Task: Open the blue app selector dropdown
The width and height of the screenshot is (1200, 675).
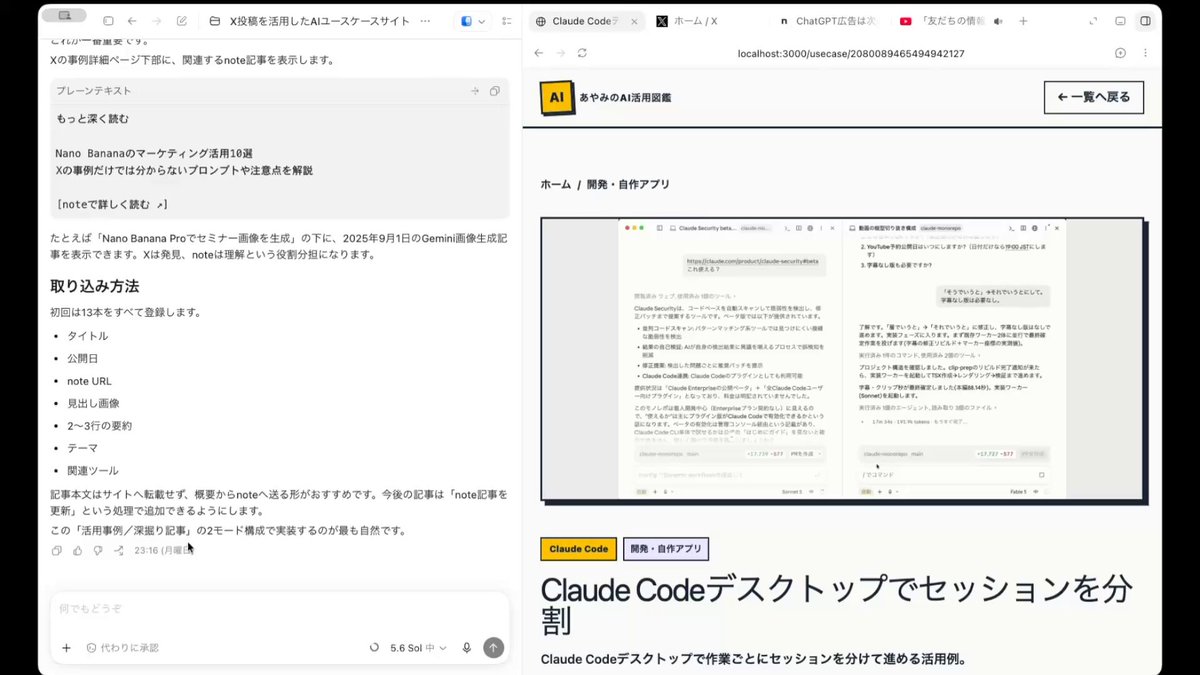Action: coord(473,21)
